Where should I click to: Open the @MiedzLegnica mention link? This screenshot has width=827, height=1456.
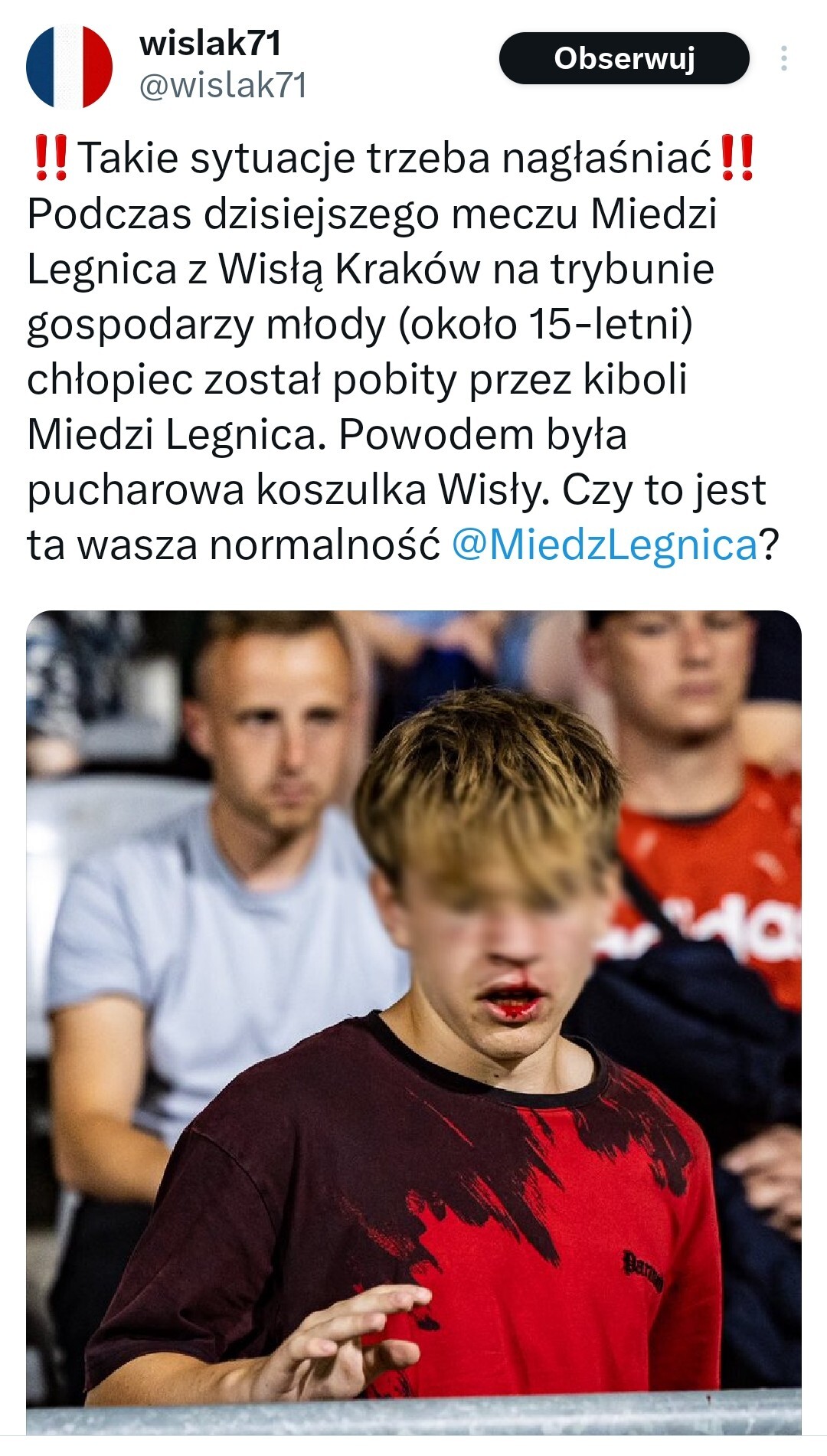click(x=605, y=545)
